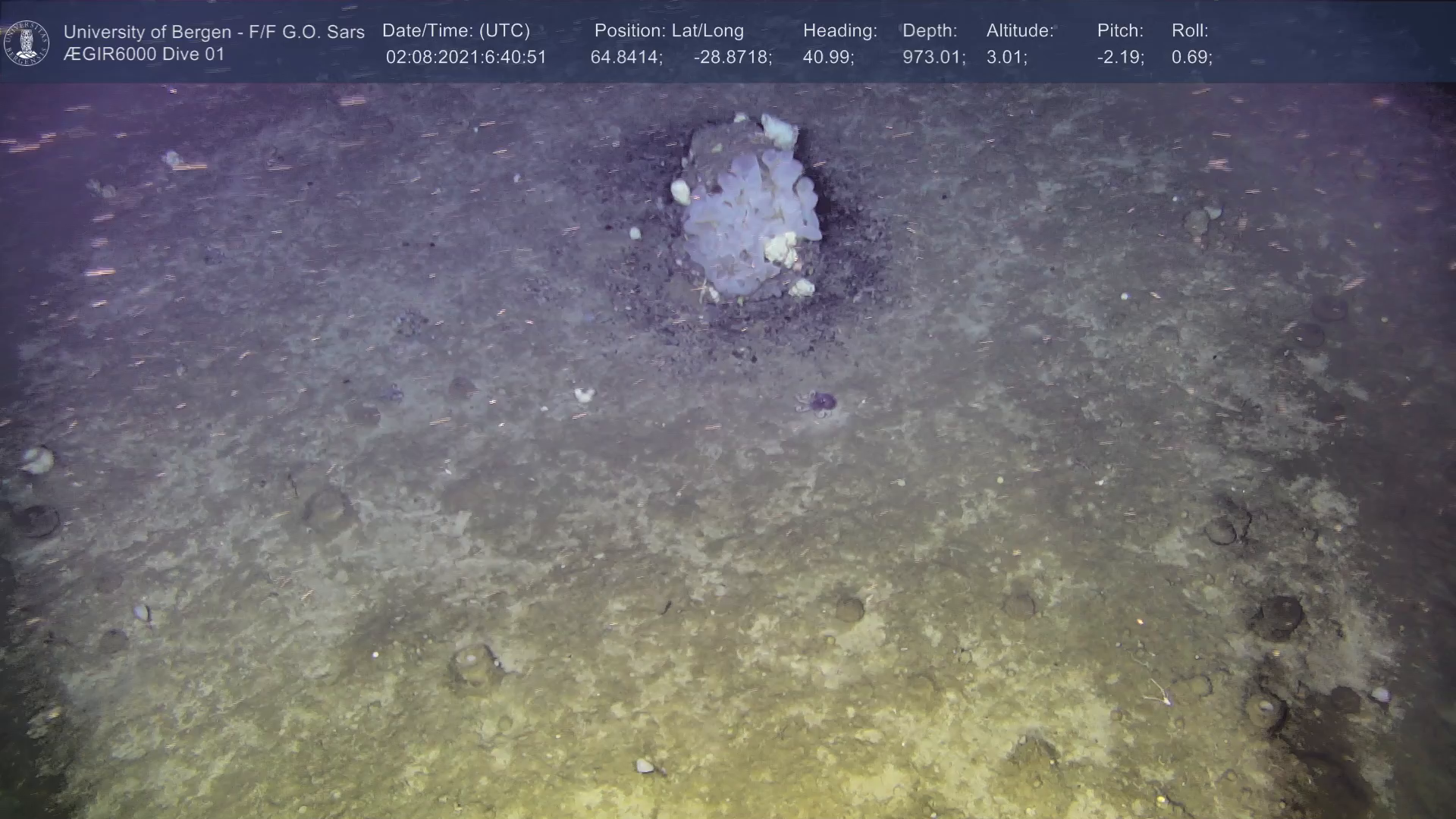Click the Position Lat/Long label
1456x819 pixels.
point(669,31)
